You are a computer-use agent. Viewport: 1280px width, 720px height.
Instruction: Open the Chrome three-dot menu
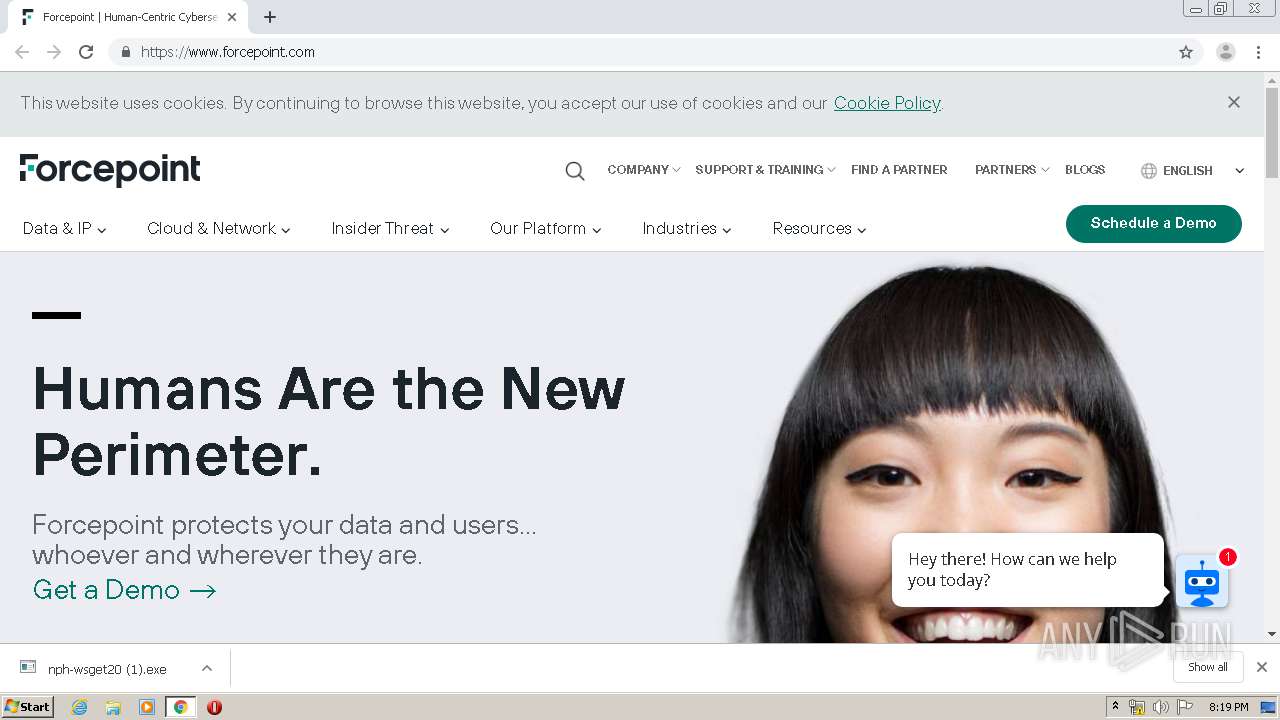[1259, 52]
